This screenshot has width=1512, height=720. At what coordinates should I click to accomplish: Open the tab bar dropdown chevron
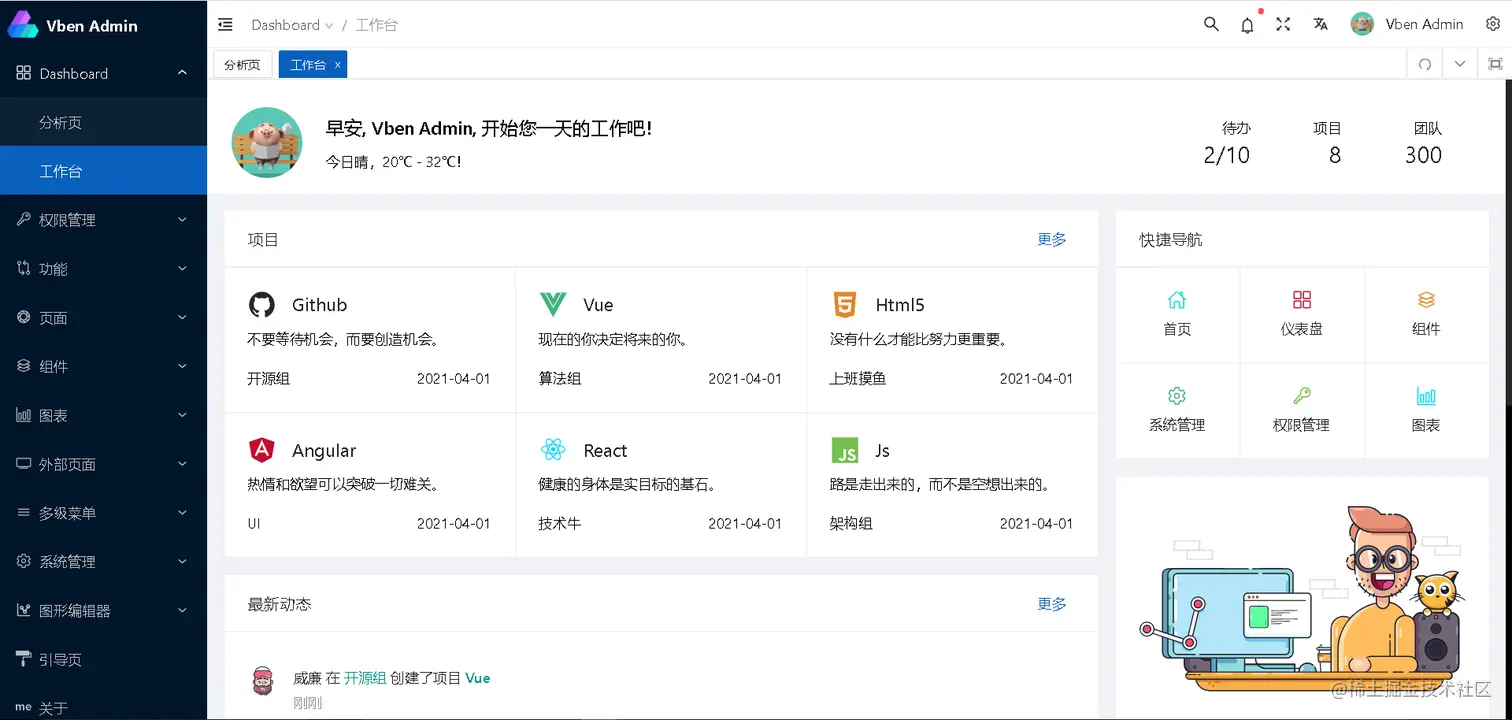pyautogui.click(x=1460, y=64)
